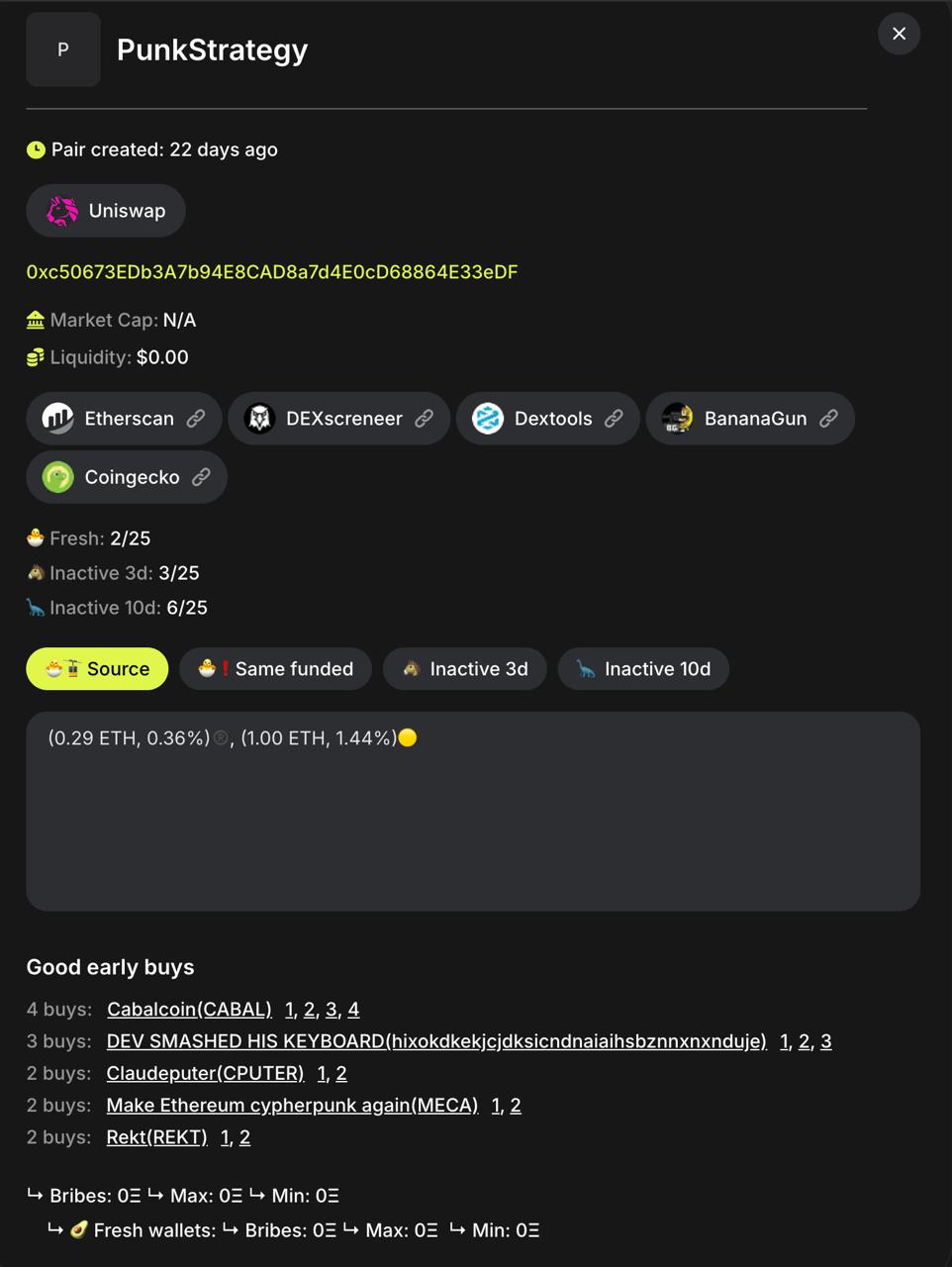Image resolution: width=952 pixels, height=1267 pixels.
Task: Click the Coingecko gecko icon
Action: (x=58, y=477)
